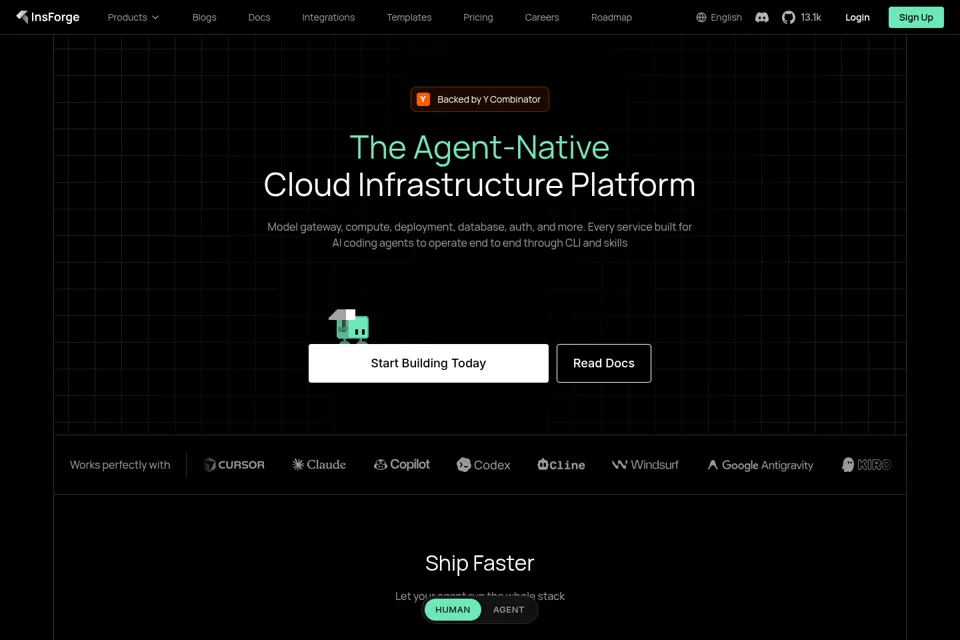Select the Codex logo

(x=483, y=465)
